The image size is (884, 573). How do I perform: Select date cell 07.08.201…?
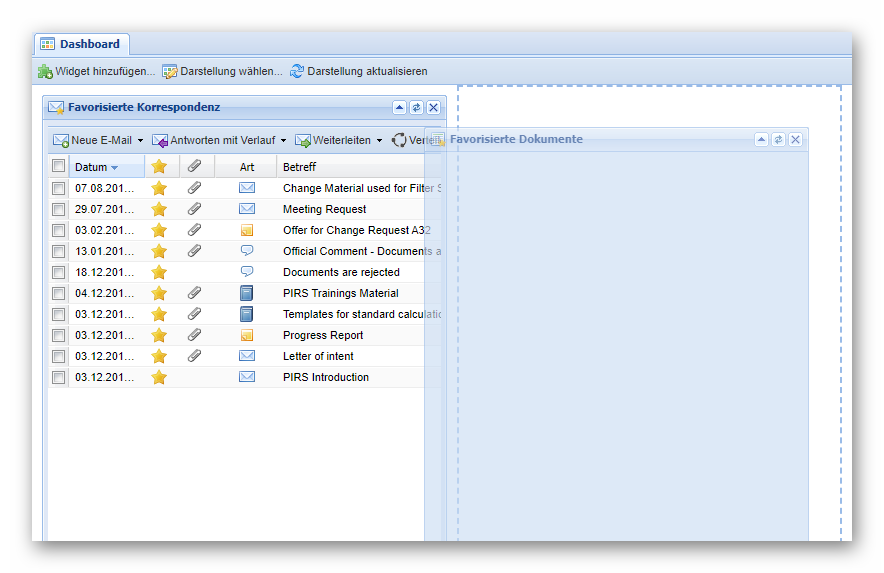(104, 188)
